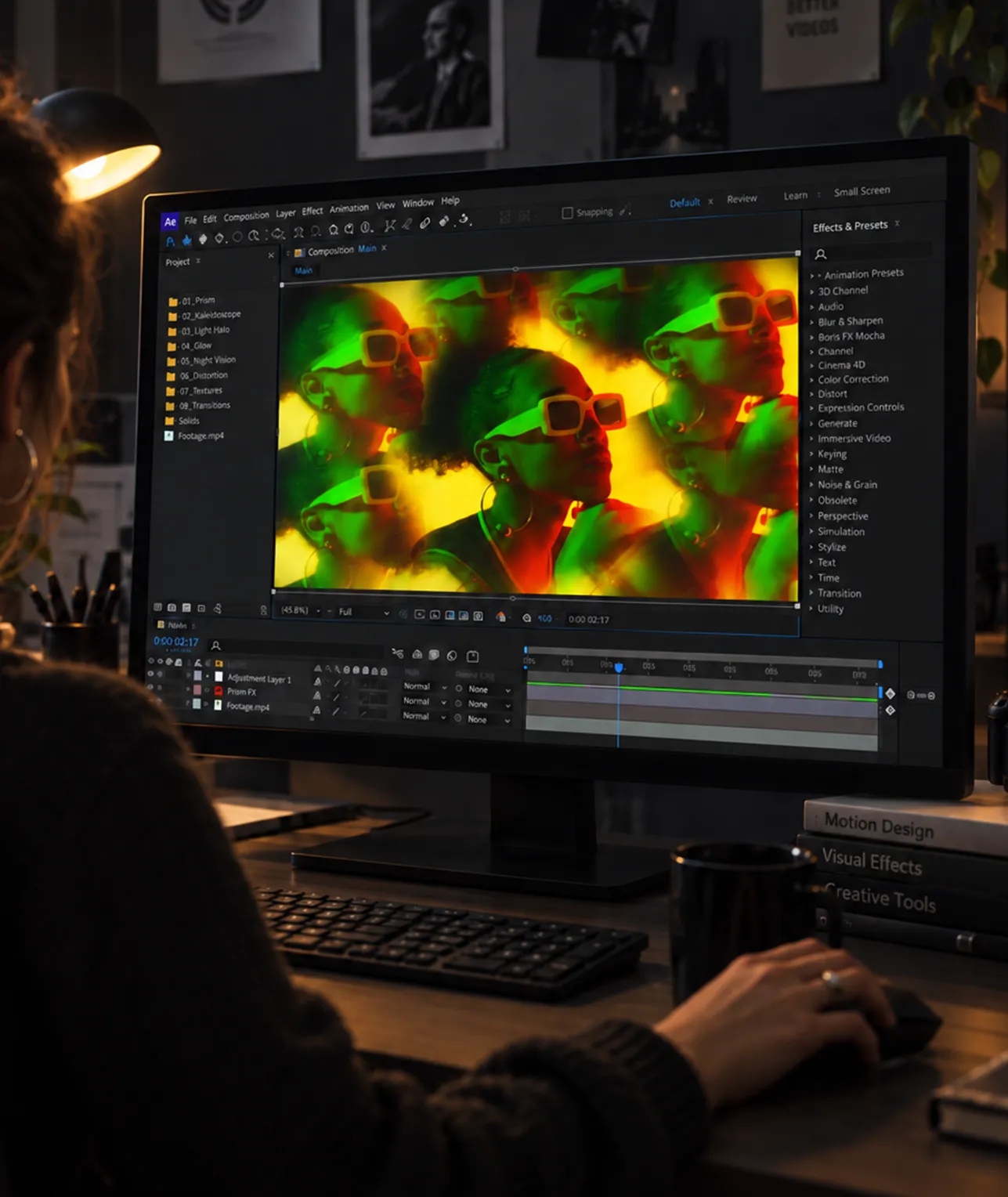Click the blue timecode 0:00:02:17 in timeline
This screenshot has width=1008, height=1197.
click(176, 642)
